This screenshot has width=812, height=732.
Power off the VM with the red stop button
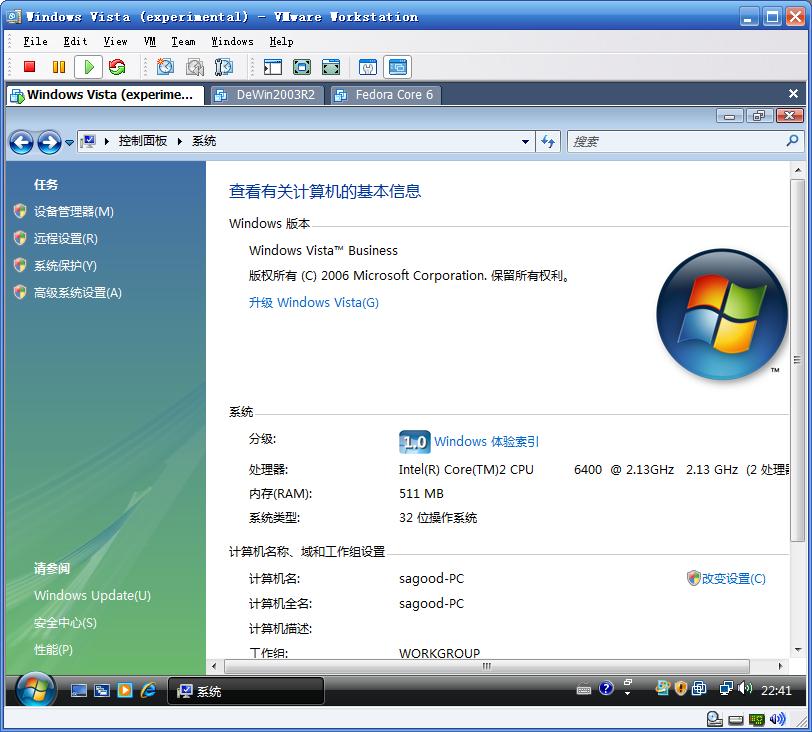coord(30,67)
